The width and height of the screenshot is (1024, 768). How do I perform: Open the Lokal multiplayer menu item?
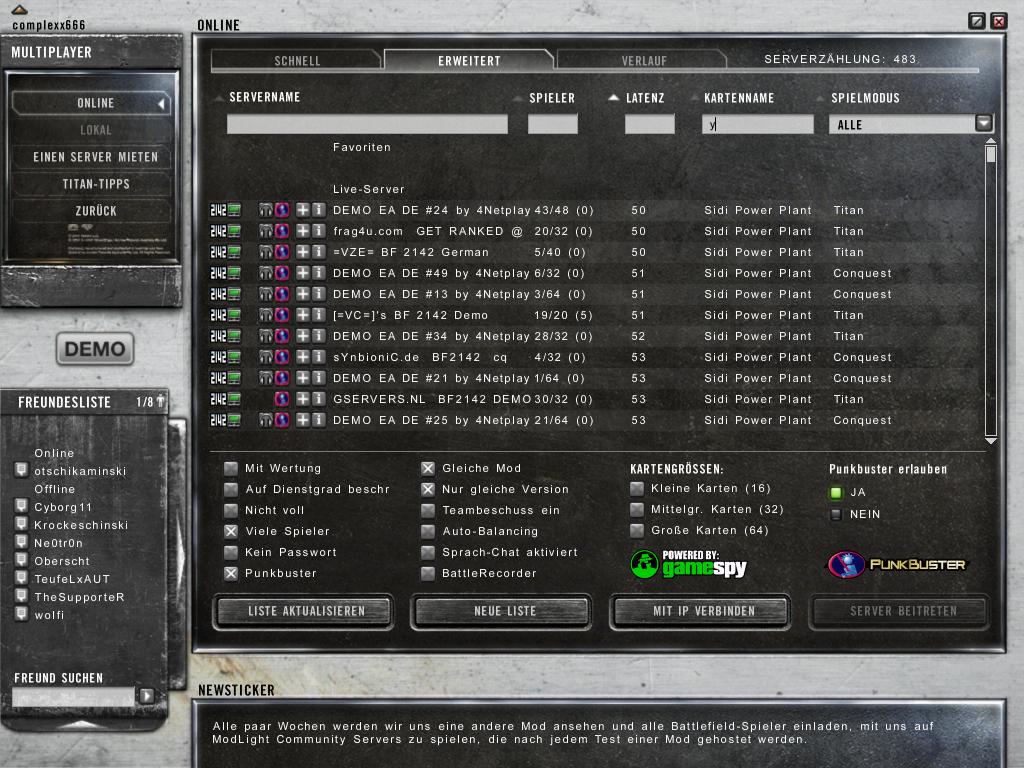pyautogui.click(x=95, y=130)
